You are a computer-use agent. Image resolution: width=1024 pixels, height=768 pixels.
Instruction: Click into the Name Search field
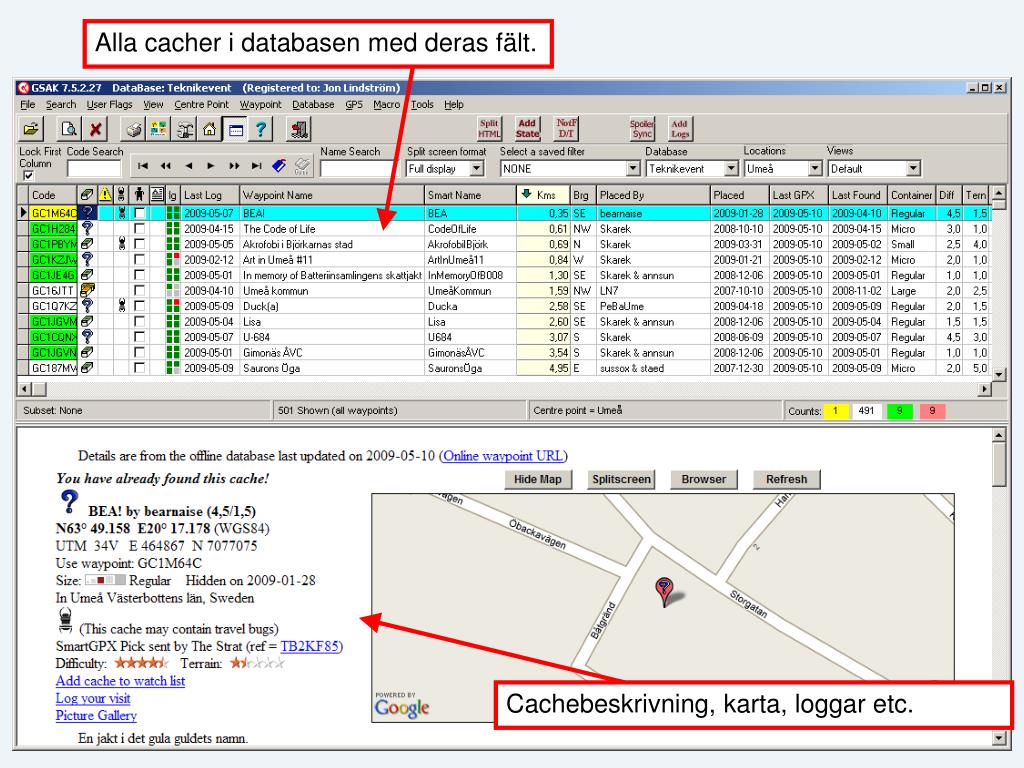click(x=359, y=168)
